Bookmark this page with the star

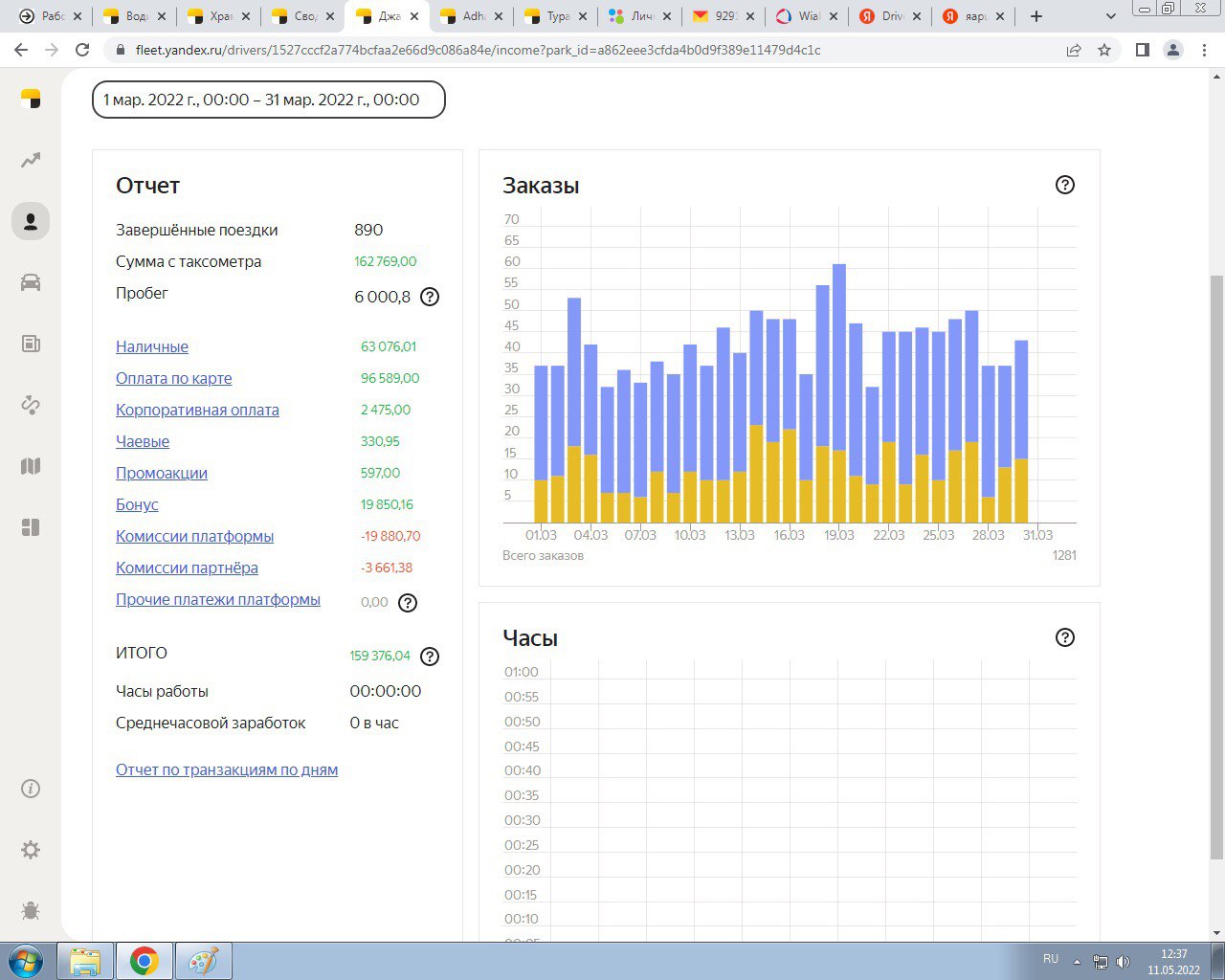[1104, 50]
